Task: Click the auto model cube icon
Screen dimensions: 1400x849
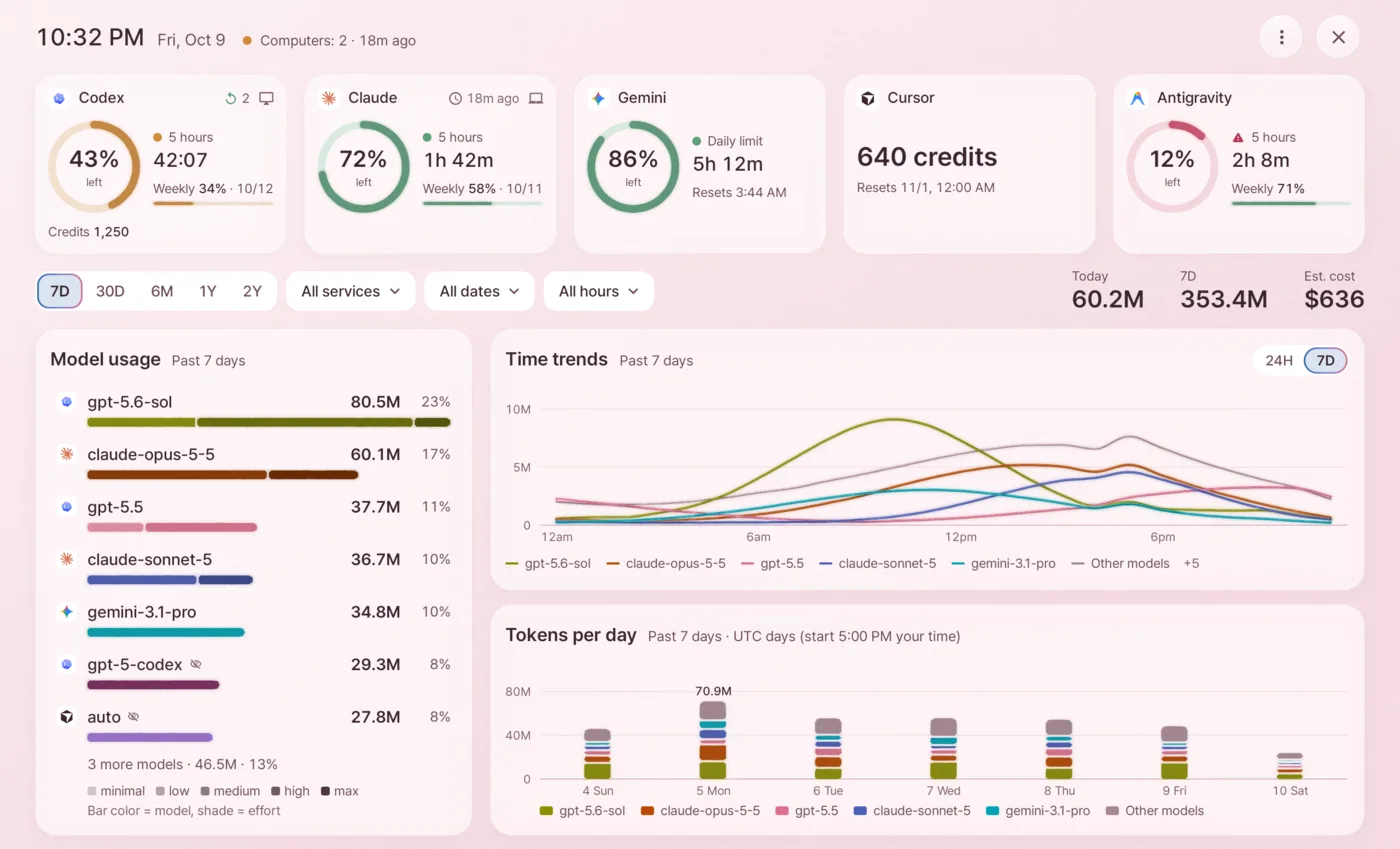Action: click(67, 716)
